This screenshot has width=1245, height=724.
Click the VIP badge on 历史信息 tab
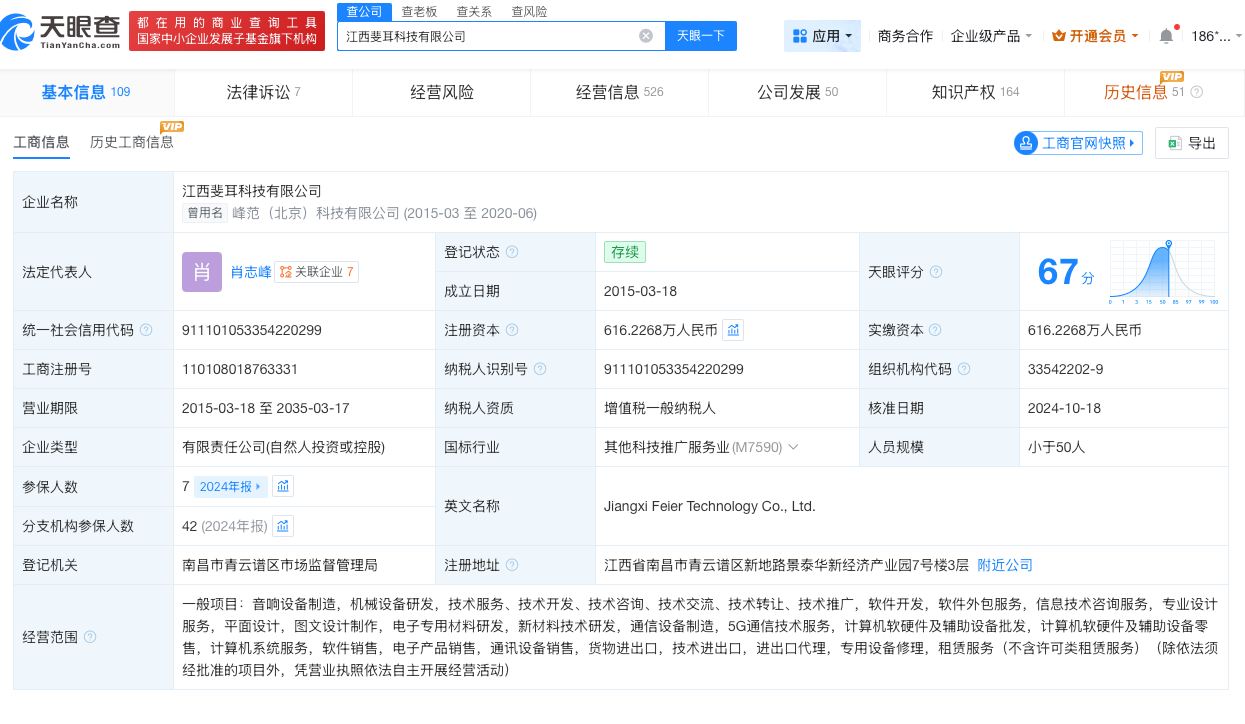coord(1172,75)
